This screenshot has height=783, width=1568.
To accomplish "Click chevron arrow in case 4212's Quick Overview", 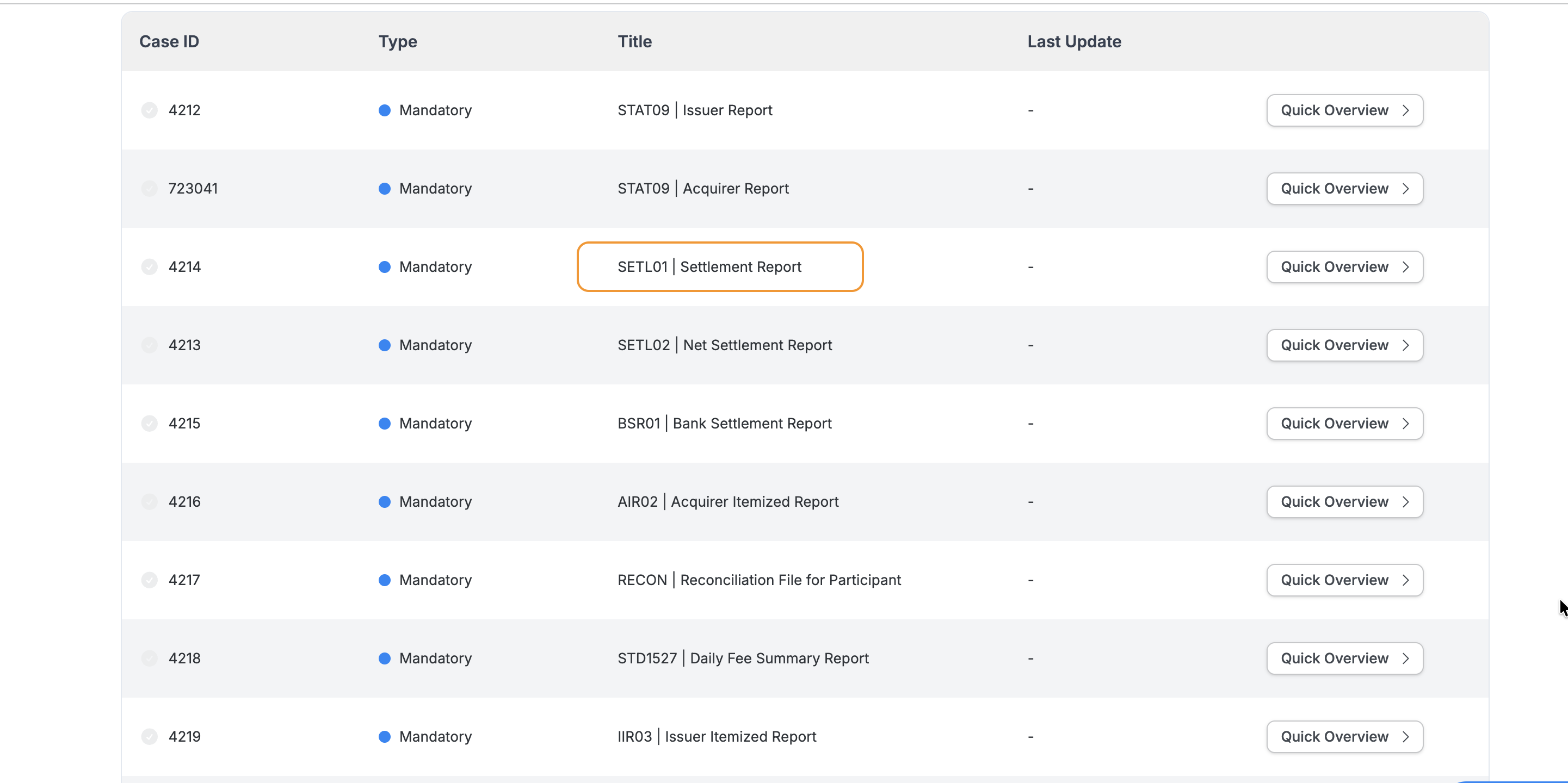I will 1405,110.
